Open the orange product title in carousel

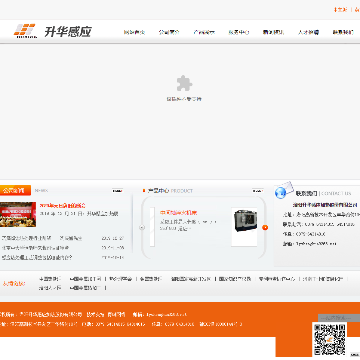(x=178, y=212)
